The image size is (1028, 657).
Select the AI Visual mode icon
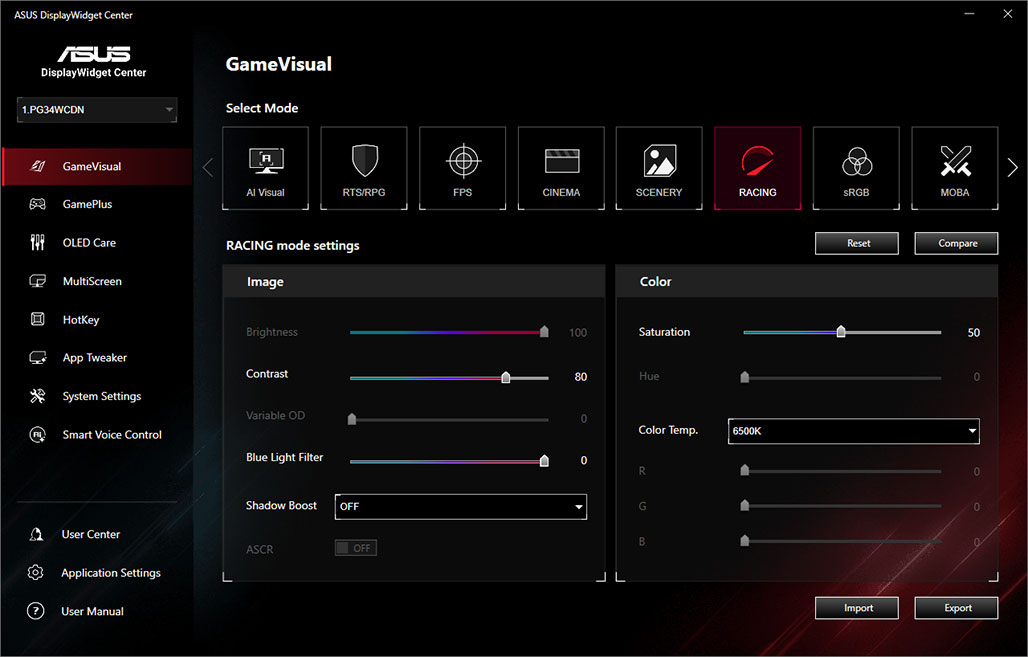coord(265,168)
